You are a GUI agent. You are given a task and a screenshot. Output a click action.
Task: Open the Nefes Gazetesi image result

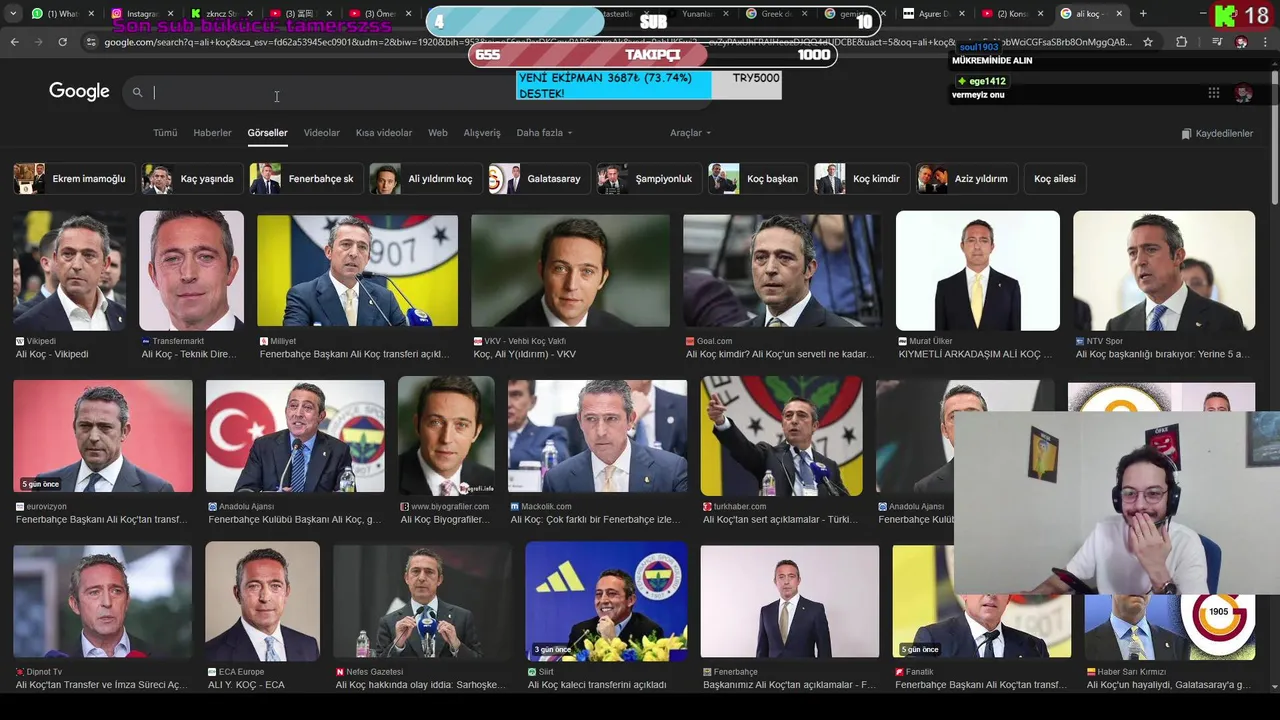click(422, 601)
